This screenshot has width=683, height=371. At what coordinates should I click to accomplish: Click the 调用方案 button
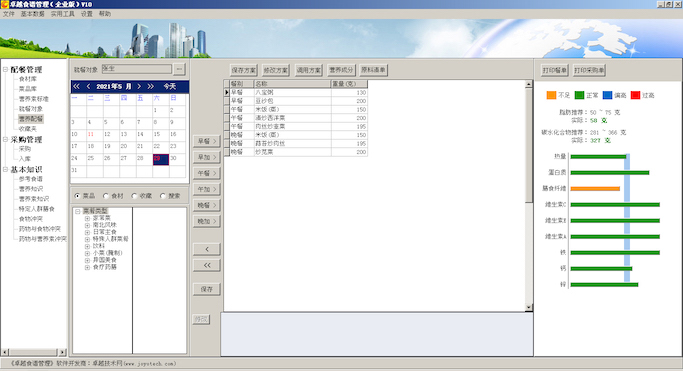308,70
